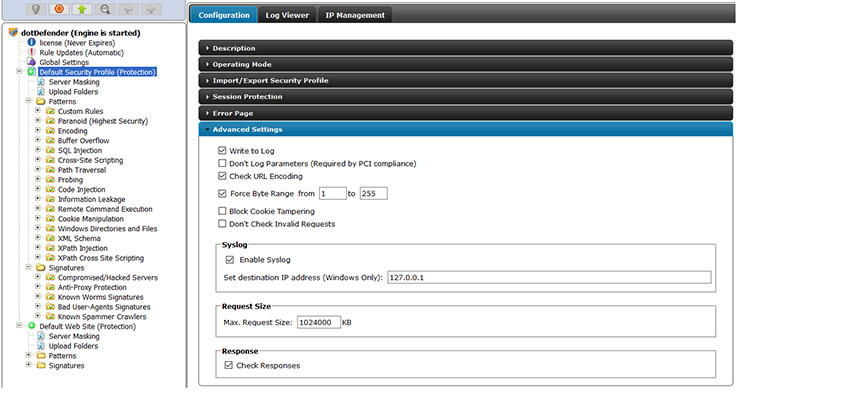Click the Max. Request Size field

point(319,322)
